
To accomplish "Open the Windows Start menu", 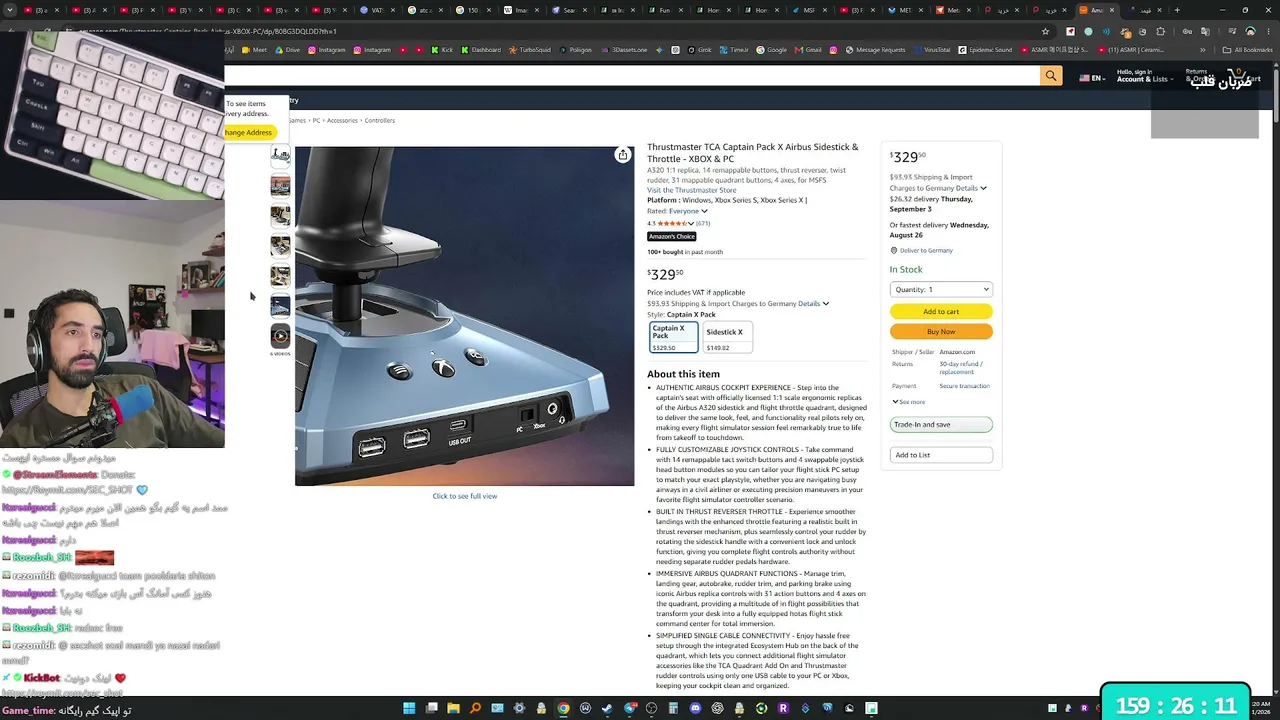I will (409, 708).
